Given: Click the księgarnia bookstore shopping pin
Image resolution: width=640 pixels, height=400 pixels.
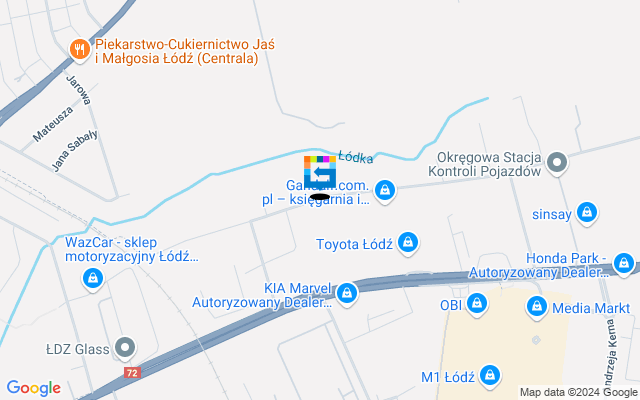Looking at the screenshot, I should point(384,191).
